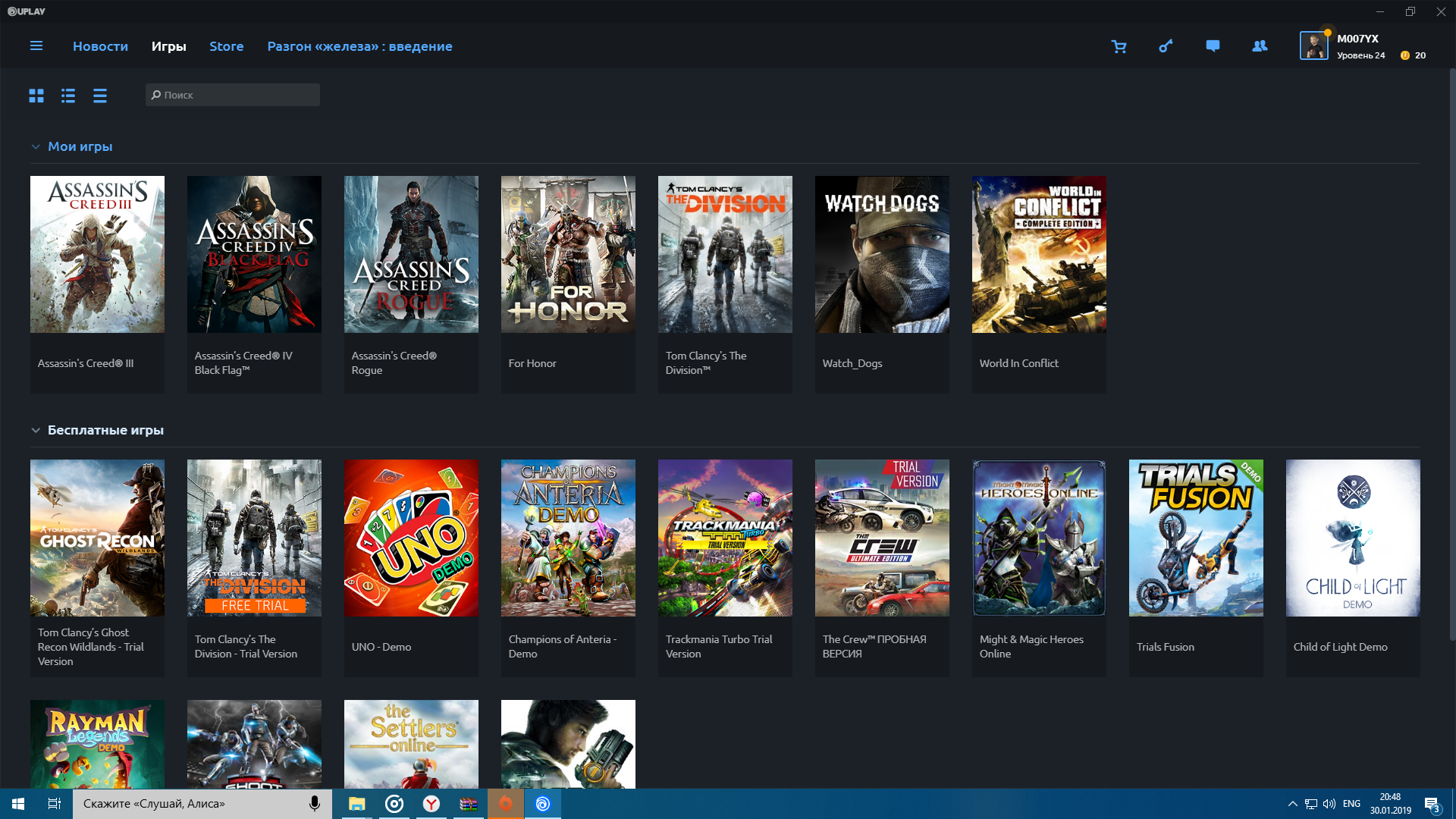The image size is (1456, 819).
Task: Open Ghost Recon Wildlands Trial tile
Action: coord(97,568)
